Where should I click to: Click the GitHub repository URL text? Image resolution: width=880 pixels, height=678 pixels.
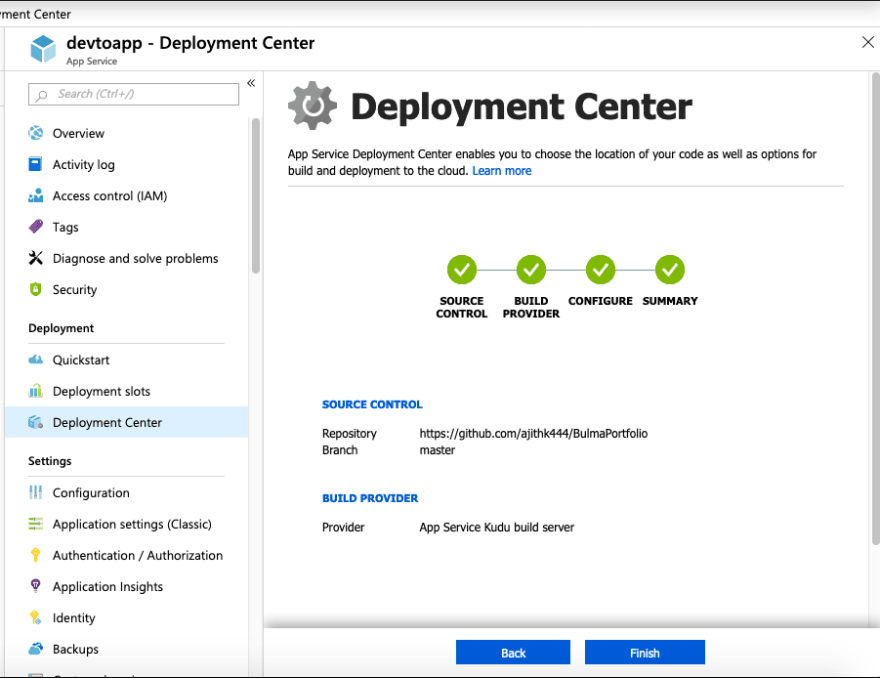534,433
